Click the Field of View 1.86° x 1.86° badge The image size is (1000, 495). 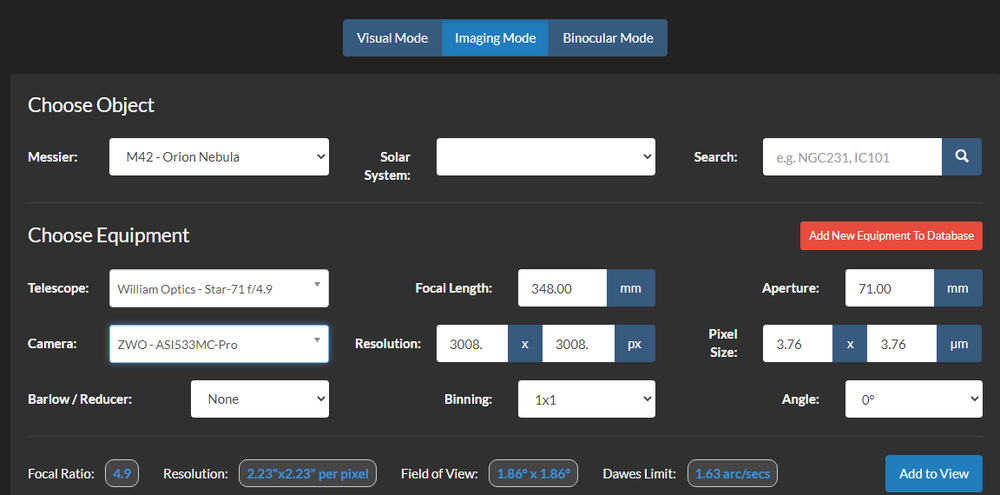[533, 474]
